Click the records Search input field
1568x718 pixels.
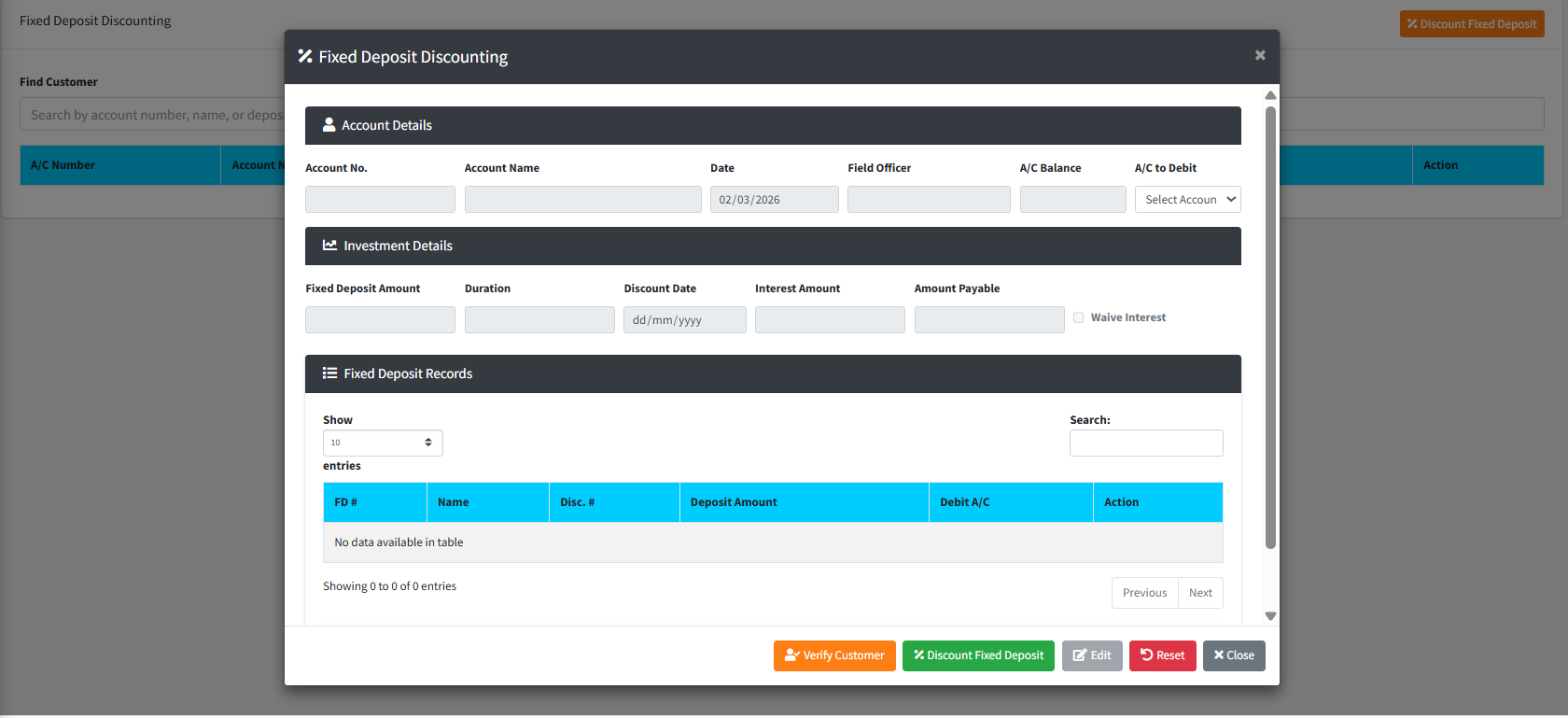(1145, 443)
